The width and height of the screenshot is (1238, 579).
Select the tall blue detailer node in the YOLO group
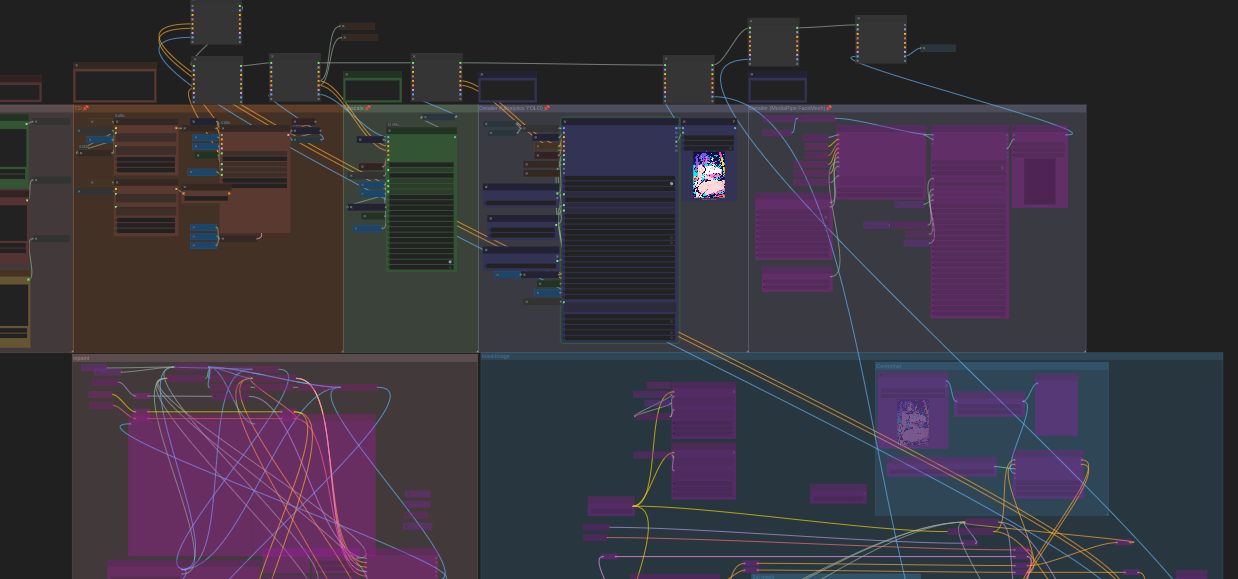(619, 230)
